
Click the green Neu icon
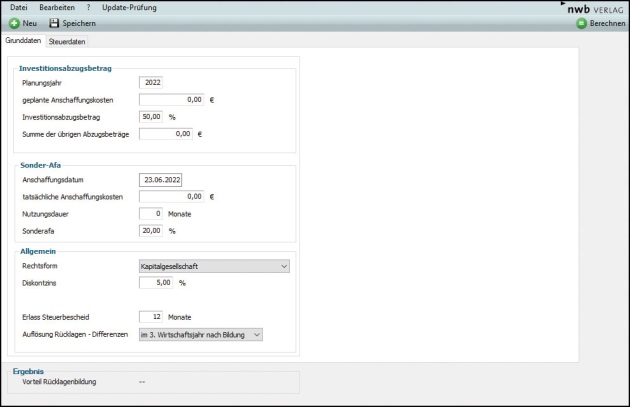(14, 23)
